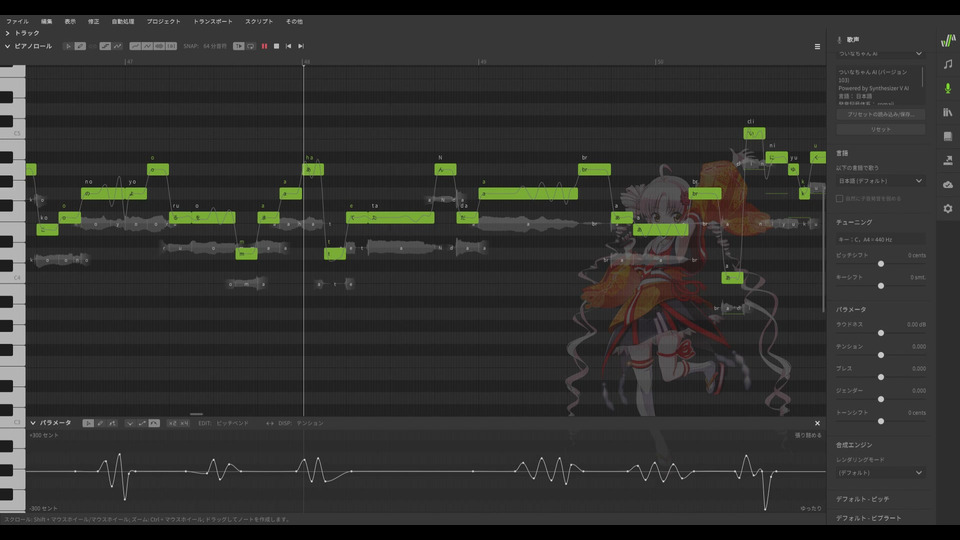Toggle the pitch deviation edit mode icon
The image size is (960, 540).
[x=118, y=46]
